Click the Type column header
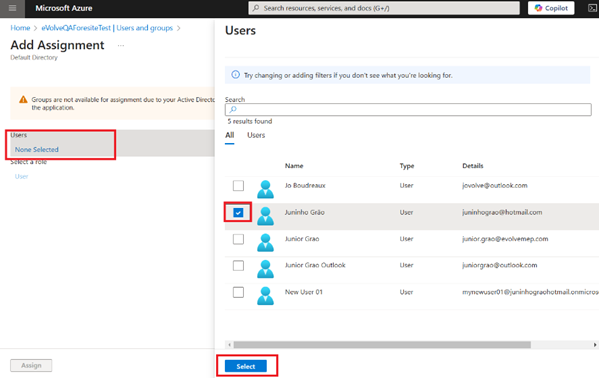599x378 pixels. click(x=407, y=166)
